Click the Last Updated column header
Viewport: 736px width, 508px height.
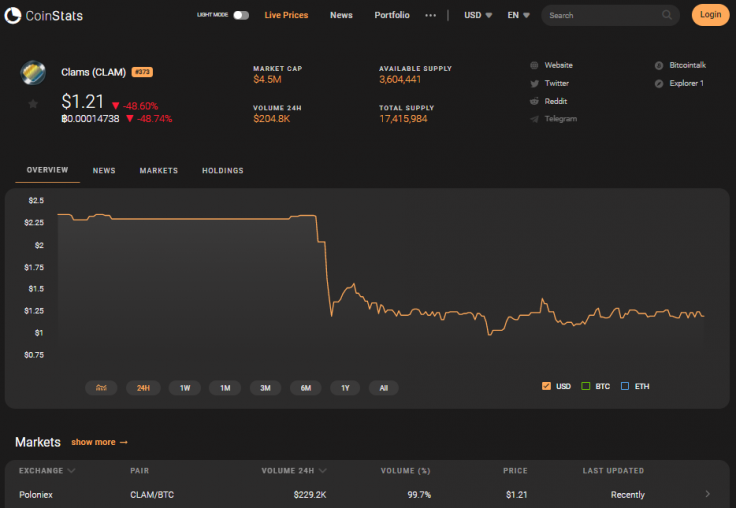coord(613,470)
